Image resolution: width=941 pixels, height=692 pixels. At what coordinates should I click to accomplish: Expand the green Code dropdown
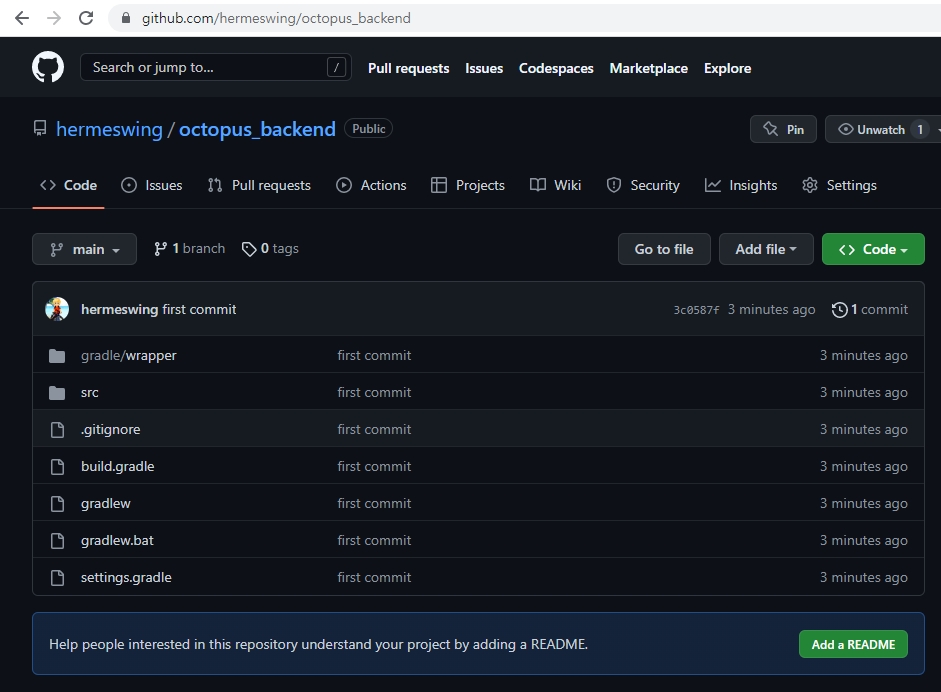pyautogui.click(x=873, y=249)
